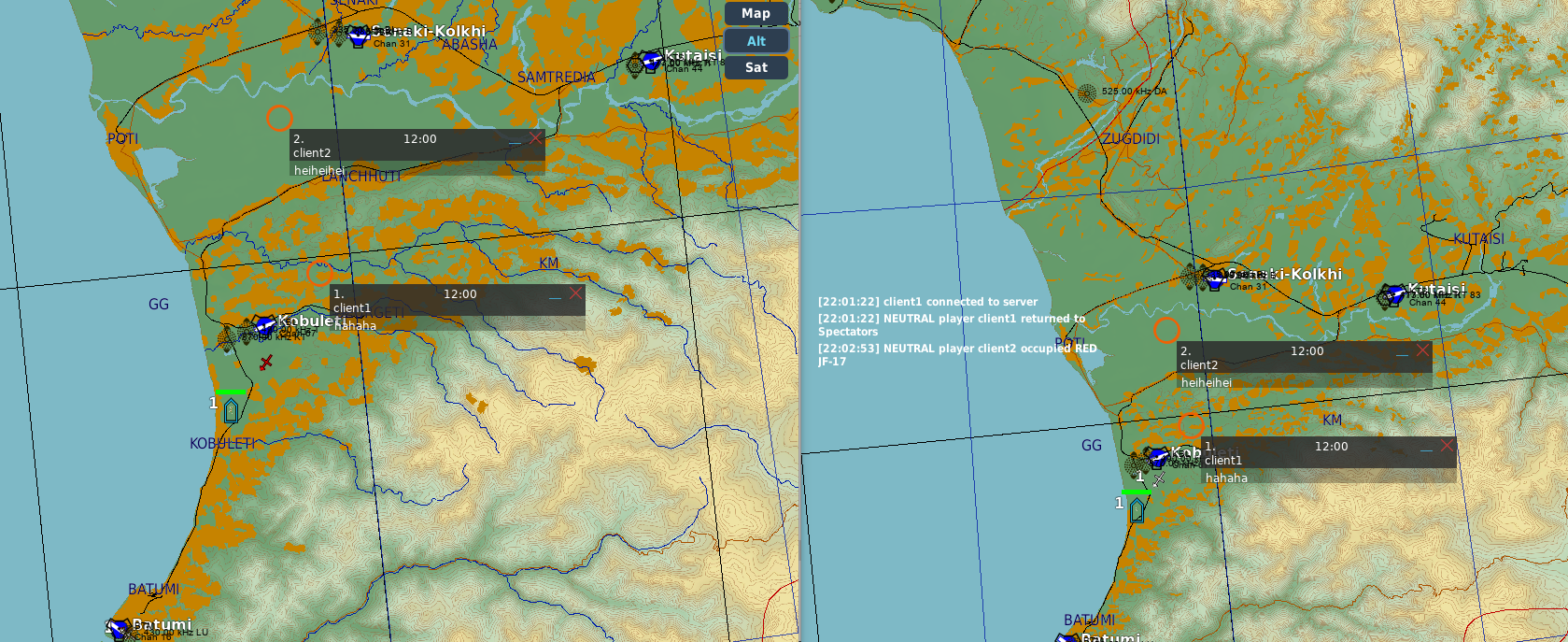
Task: Click the 'client1 connected to server' chat message
Action: tap(928, 302)
